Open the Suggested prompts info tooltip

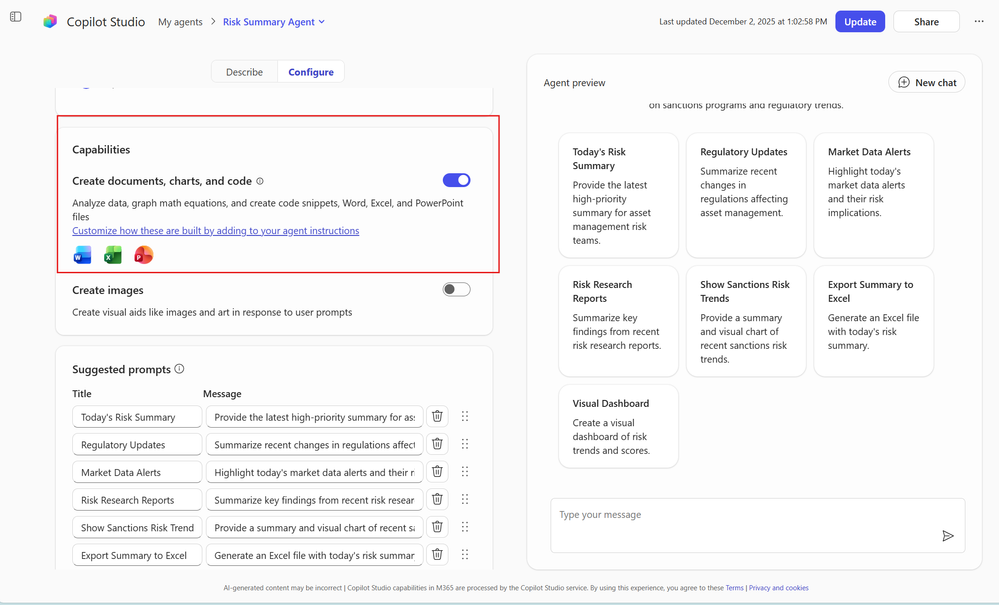pos(179,369)
